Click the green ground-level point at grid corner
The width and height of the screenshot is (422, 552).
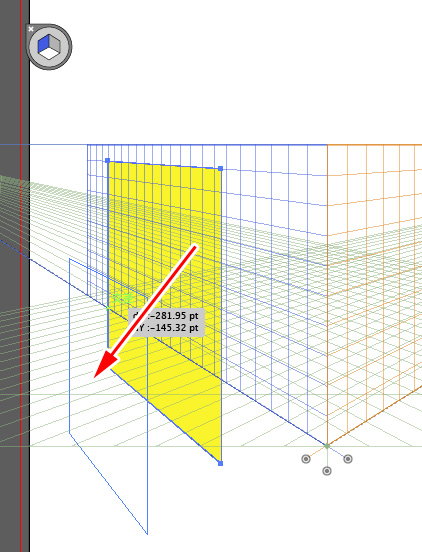pyautogui.click(x=327, y=446)
